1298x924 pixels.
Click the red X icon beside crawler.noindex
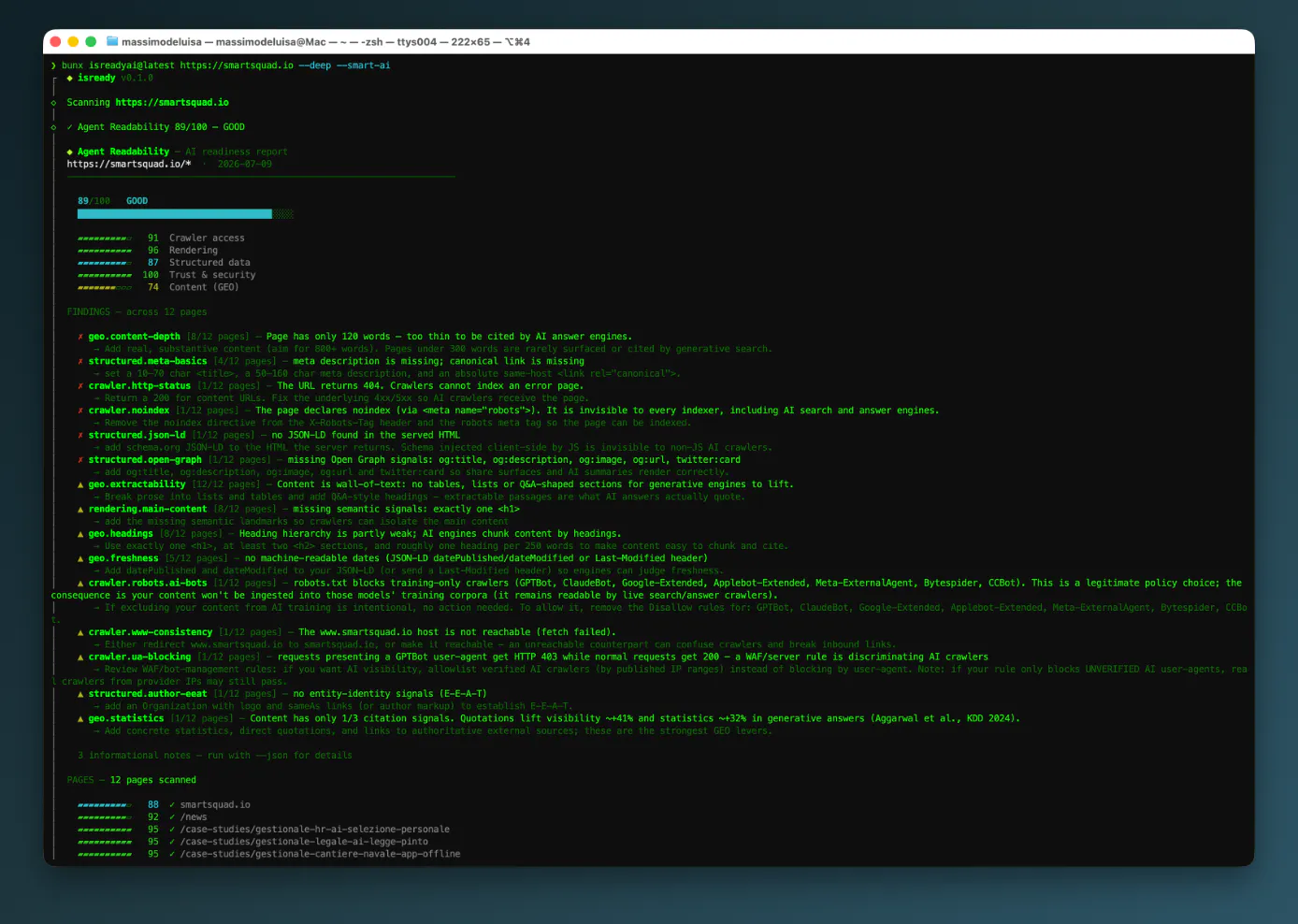point(80,411)
